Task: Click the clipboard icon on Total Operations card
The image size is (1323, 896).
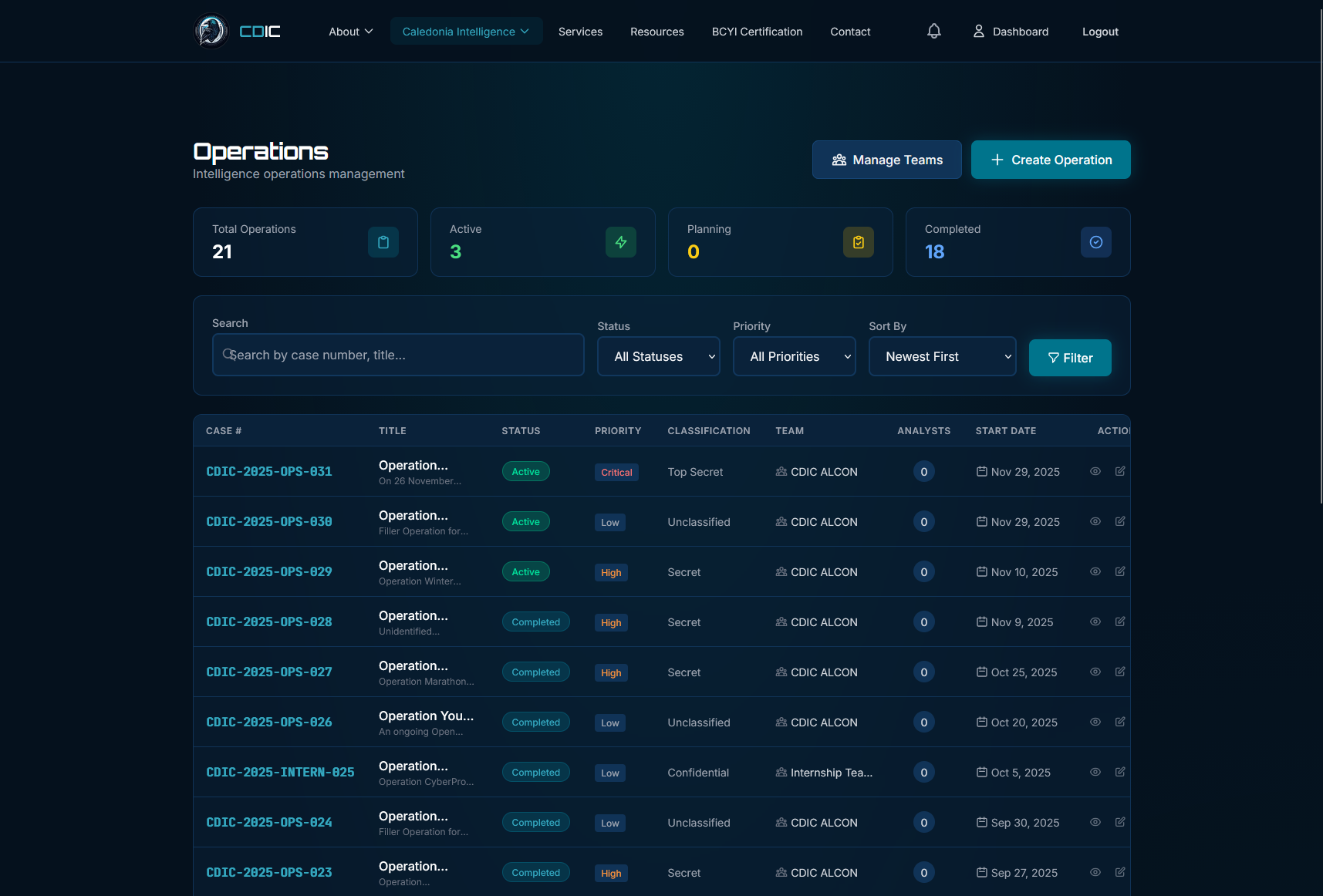Action: 383,241
